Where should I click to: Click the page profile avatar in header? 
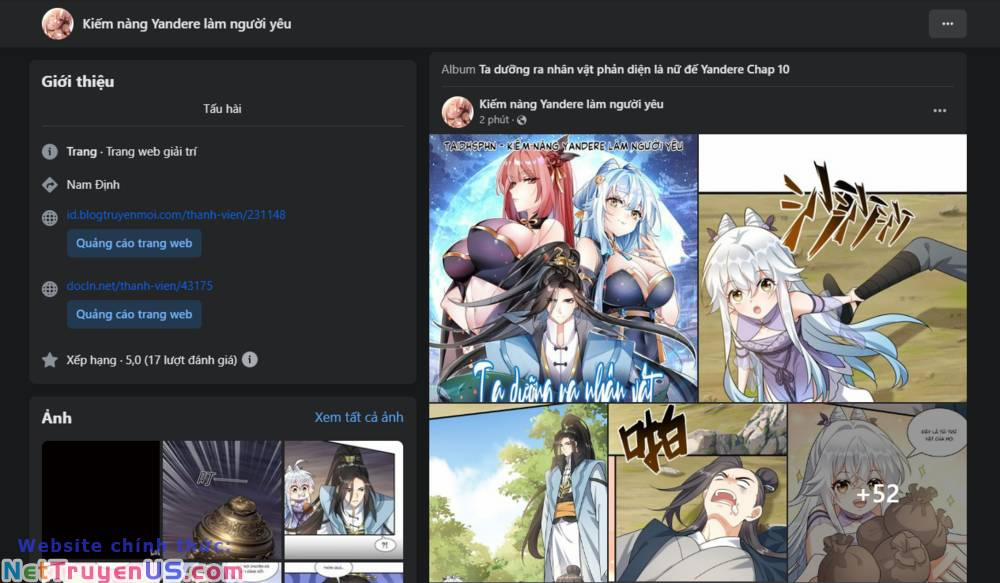[x=57, y=24]
